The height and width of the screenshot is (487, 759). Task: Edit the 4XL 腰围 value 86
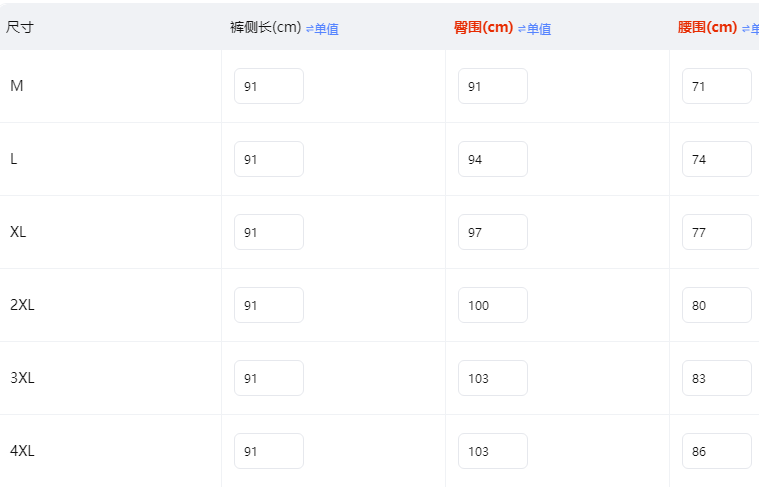pos(717,451)
